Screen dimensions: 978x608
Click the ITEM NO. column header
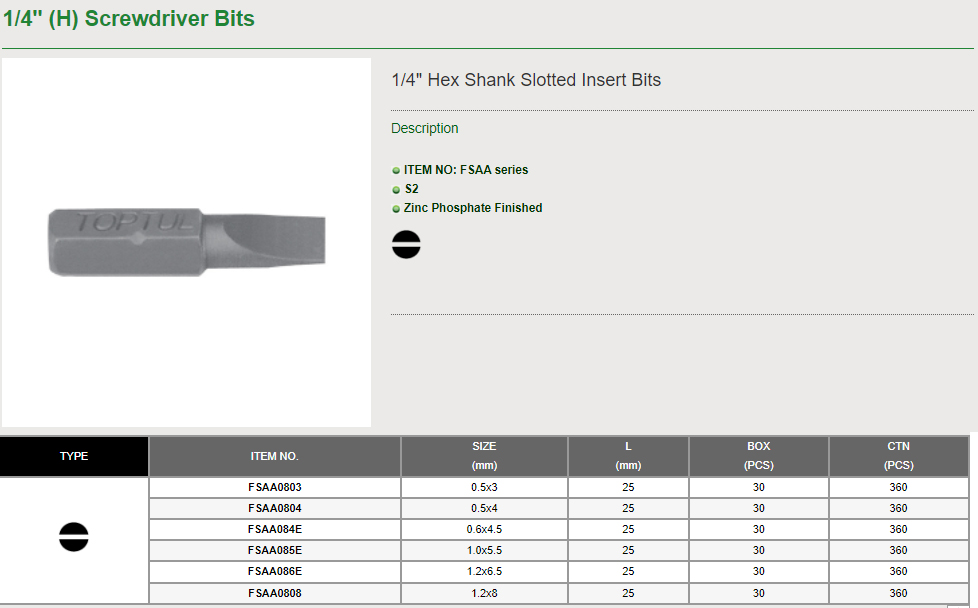click(x=274, y=456)
